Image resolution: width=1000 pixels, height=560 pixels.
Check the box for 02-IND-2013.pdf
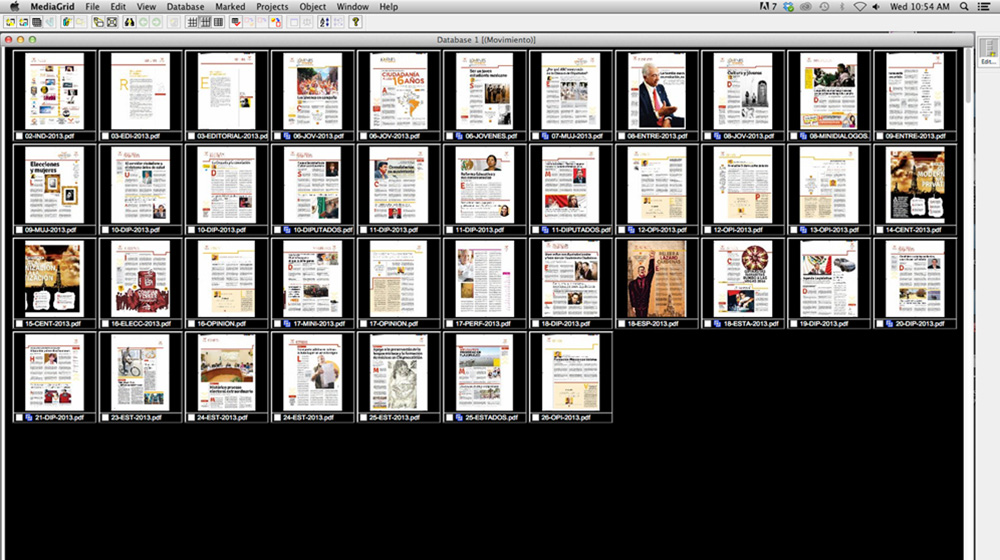pos(19,136)
